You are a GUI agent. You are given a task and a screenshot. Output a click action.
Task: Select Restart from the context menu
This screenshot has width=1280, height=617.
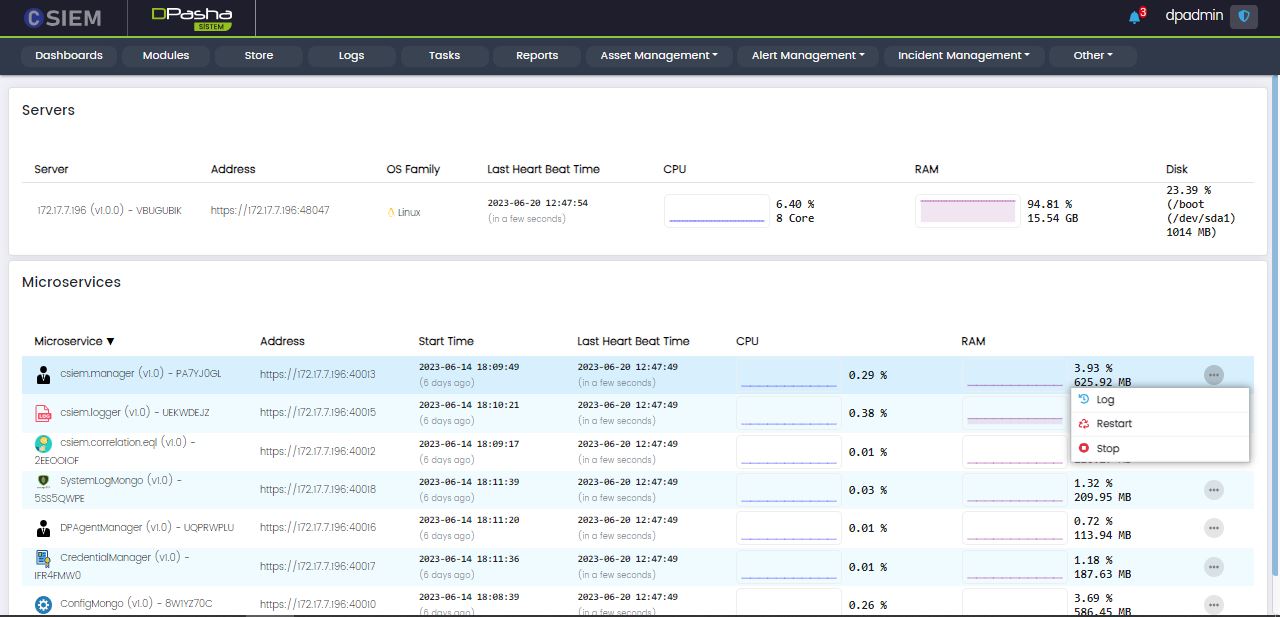tap(1113, 424)
